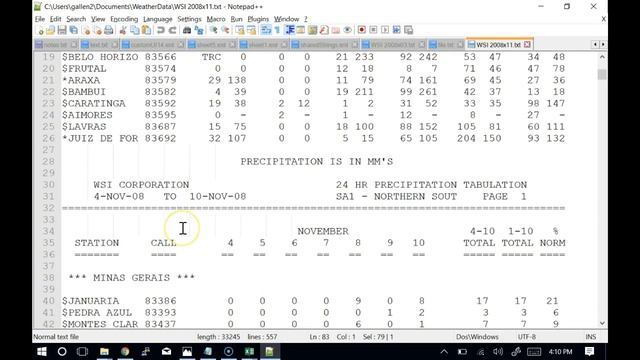Click the *** MINAS GERAIS *** heading
The height and width of the screenshot is (360, 640).
tap(131, 278)
